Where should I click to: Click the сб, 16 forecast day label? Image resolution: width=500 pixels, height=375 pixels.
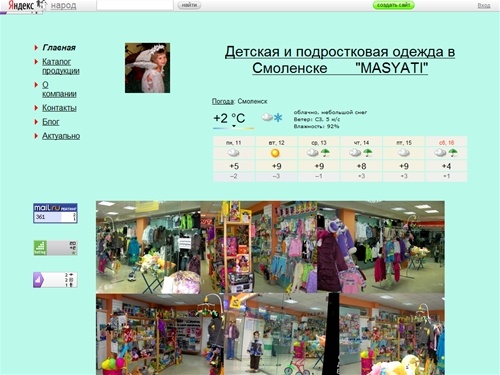(x=446, y=143)
